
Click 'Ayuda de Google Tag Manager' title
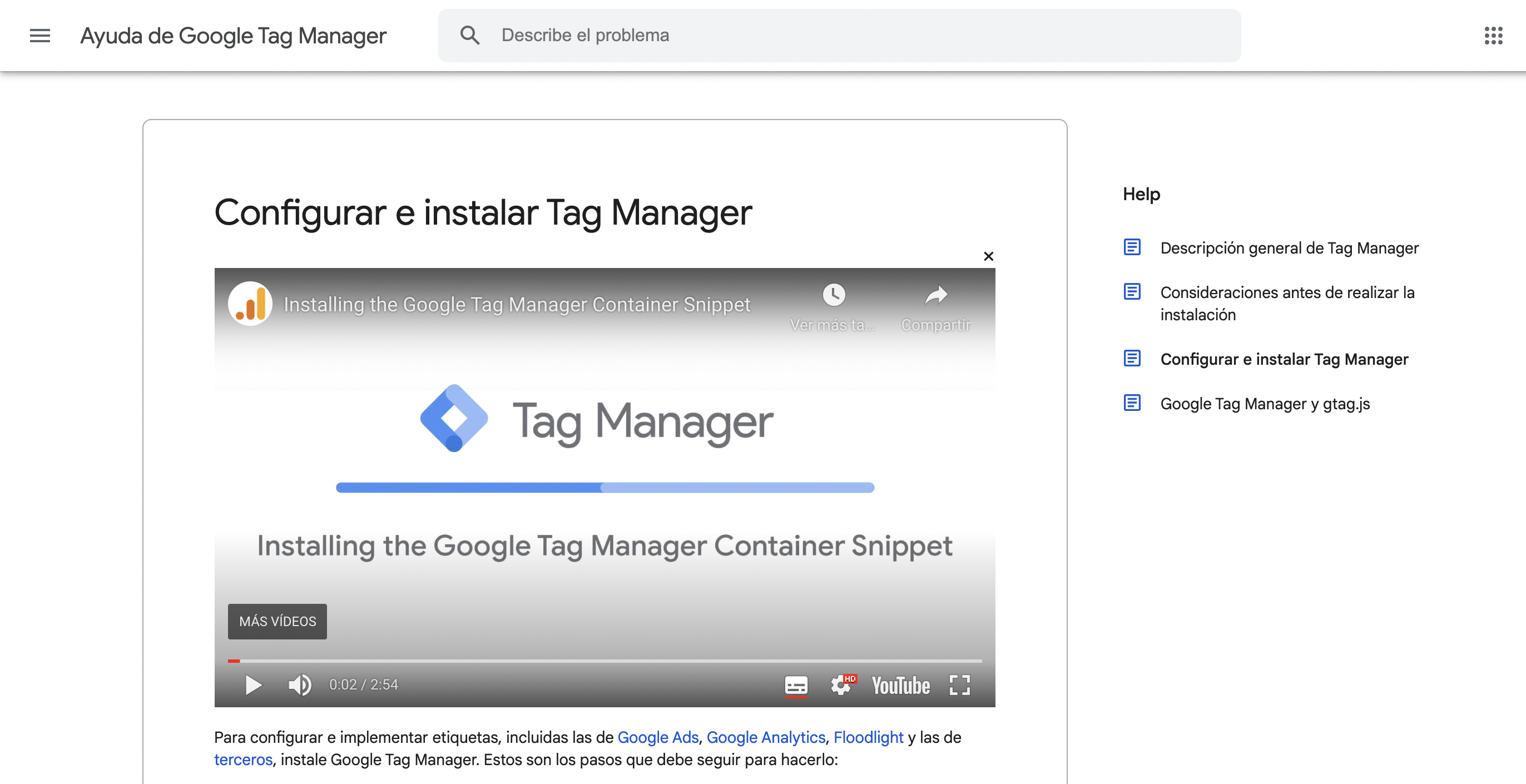click(x=234, y=36)
